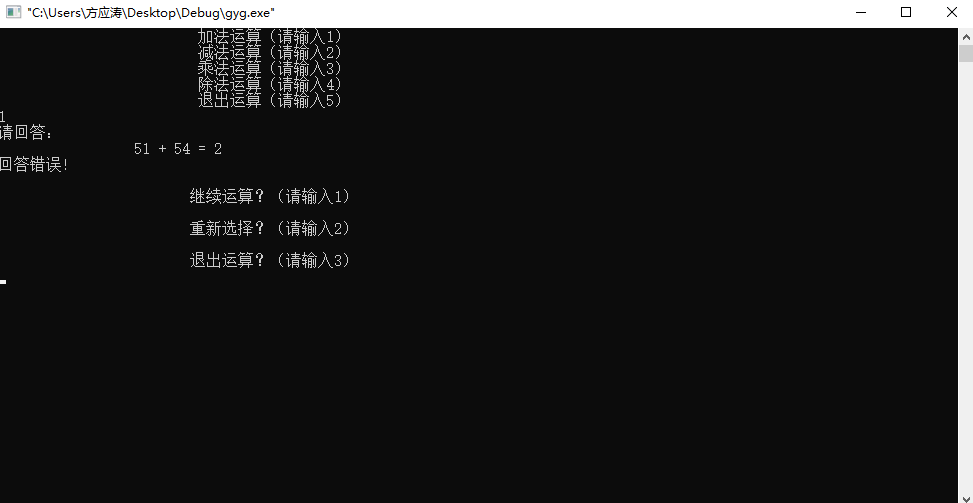Click the 除法运算 (请输入4) line
The height and width of the screenshot is (503, 973).
click(270, 84)
